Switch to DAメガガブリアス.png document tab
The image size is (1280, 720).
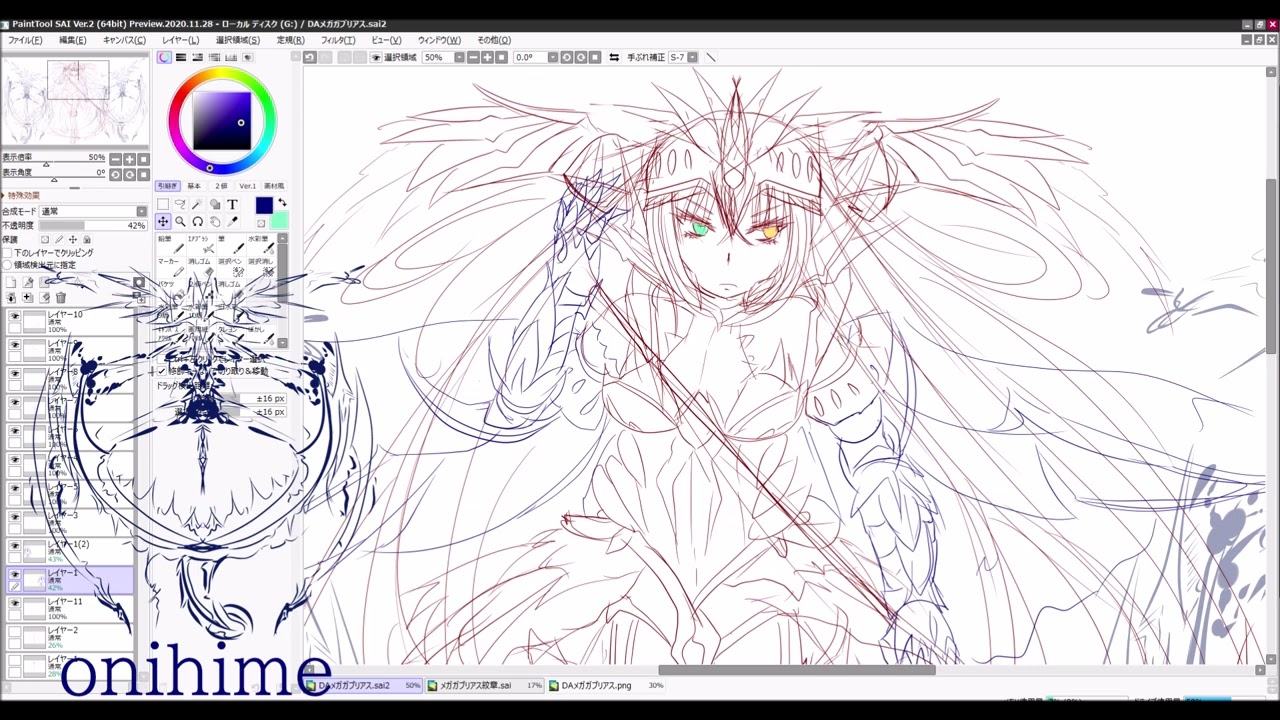(606, 686)
